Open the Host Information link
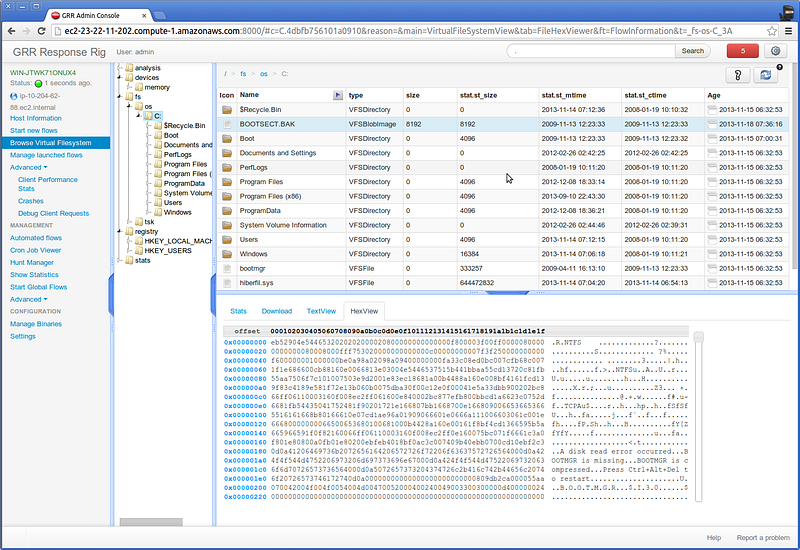 pos(36,118)
